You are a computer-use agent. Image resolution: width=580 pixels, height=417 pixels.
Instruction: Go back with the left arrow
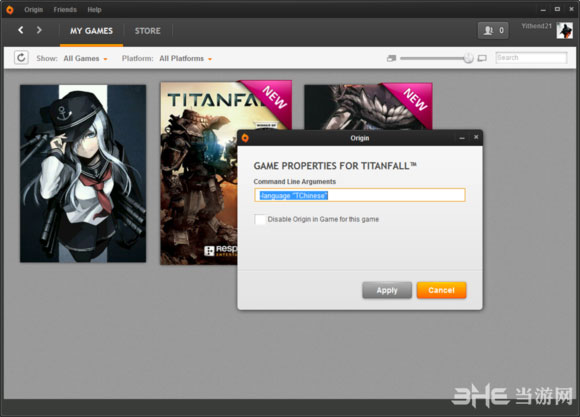[21, 30]
